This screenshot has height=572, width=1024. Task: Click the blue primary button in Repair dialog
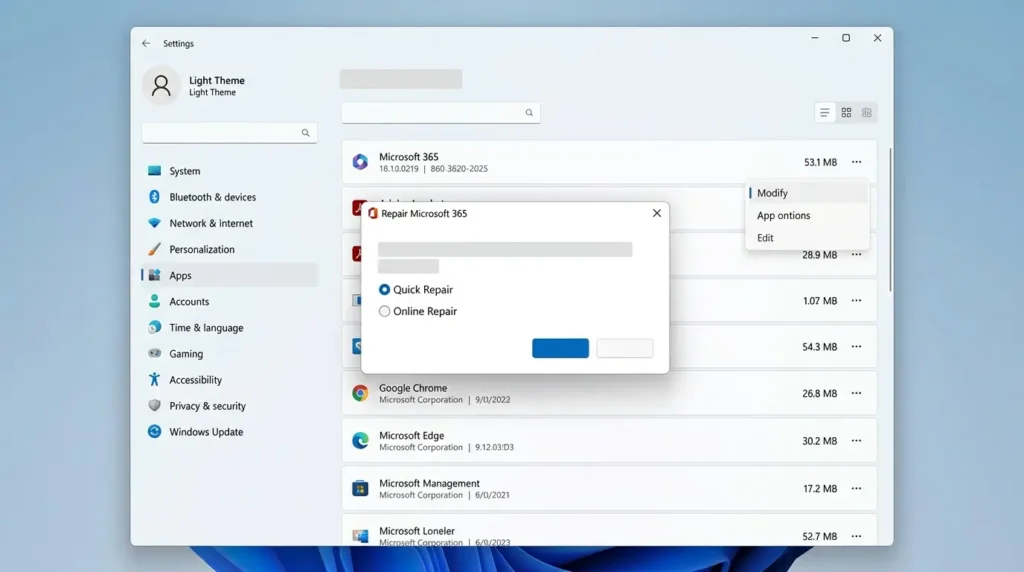(x=560, y=348)
